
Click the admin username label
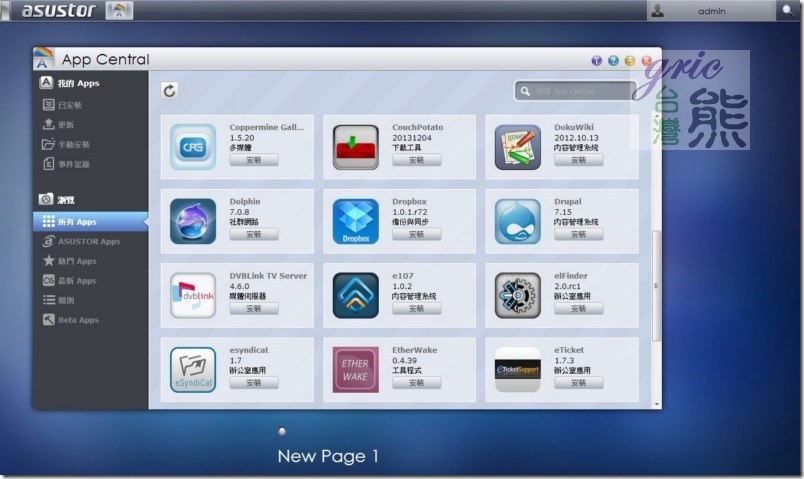(x=712, y=11)
